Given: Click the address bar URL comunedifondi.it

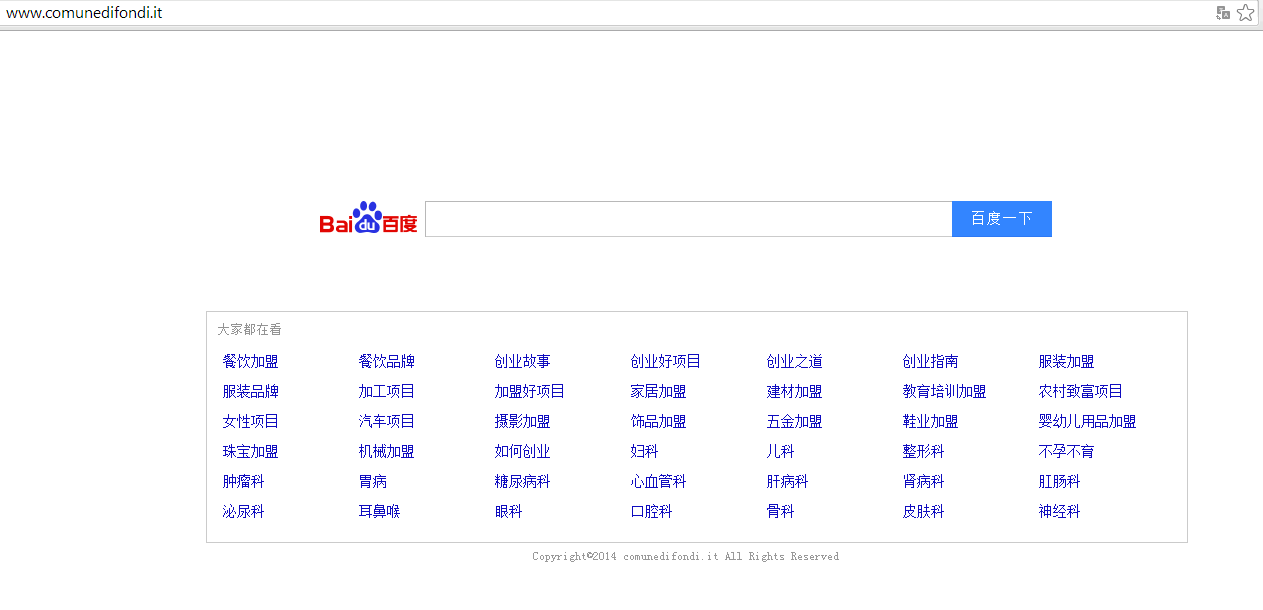Looking at the screenshot, I should point(84,13).
